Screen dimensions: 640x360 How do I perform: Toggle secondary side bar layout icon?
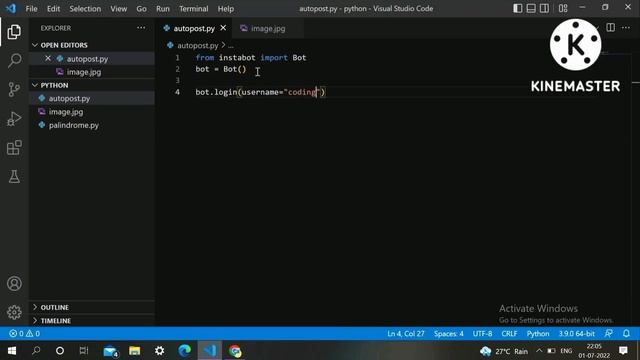click(544, 8)
